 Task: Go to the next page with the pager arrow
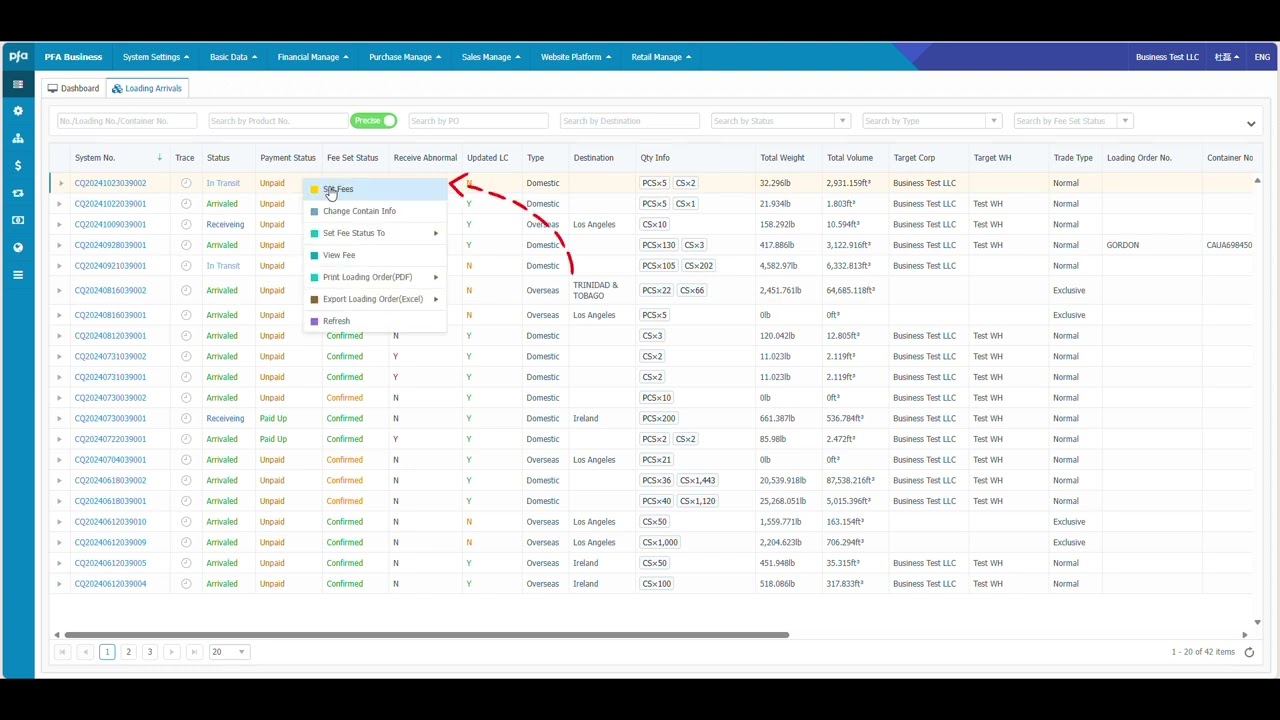[172, 652]
